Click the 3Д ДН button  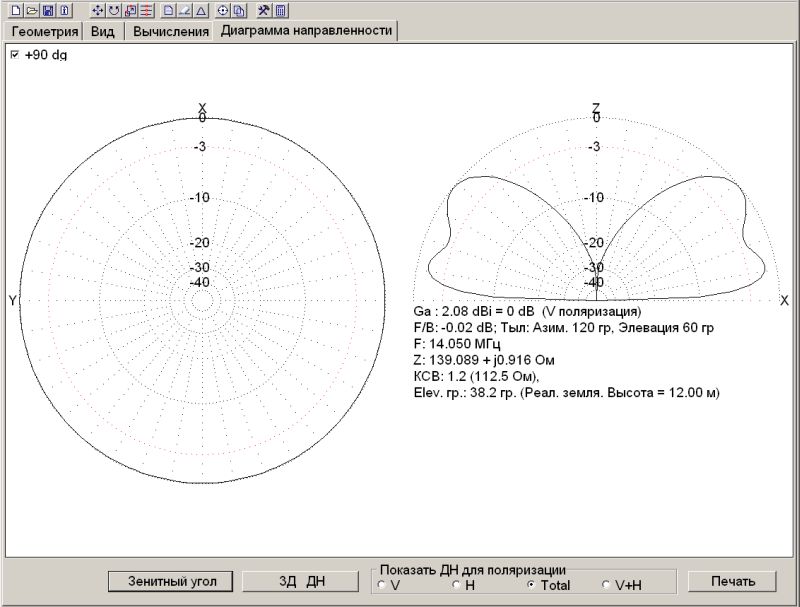pos(301,581)
